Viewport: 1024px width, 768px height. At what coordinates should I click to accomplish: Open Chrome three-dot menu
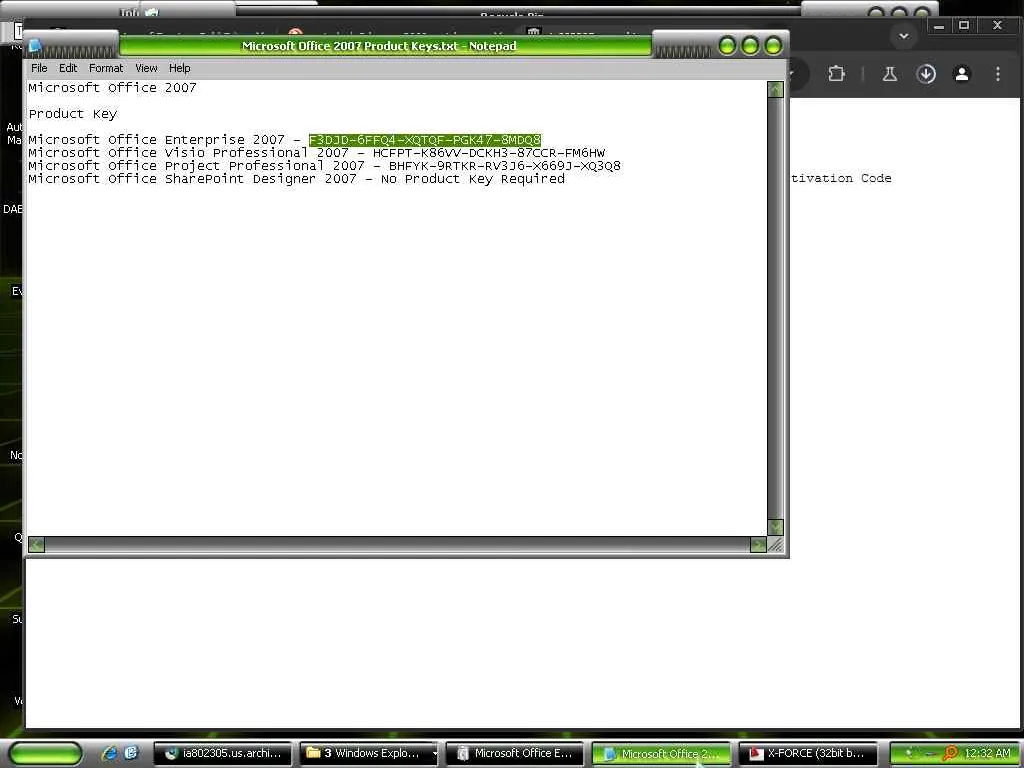tap(998, 74)
